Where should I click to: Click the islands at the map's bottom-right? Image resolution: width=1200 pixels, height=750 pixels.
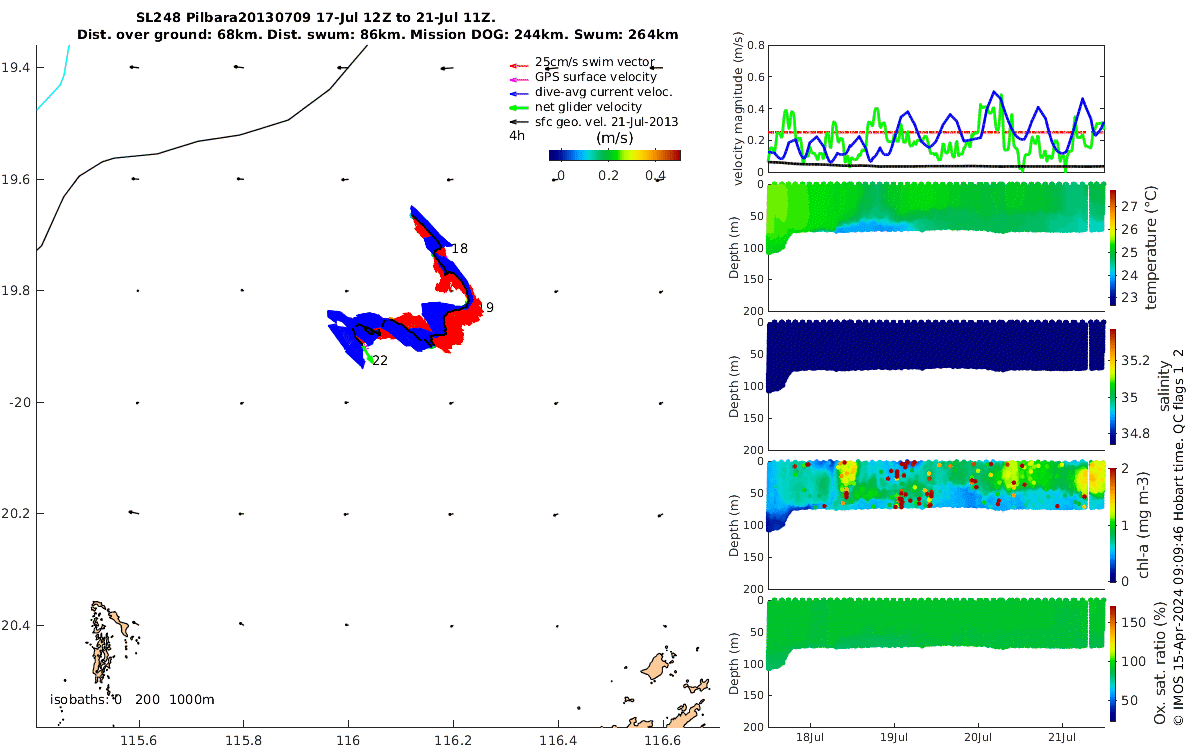point(664,690)
